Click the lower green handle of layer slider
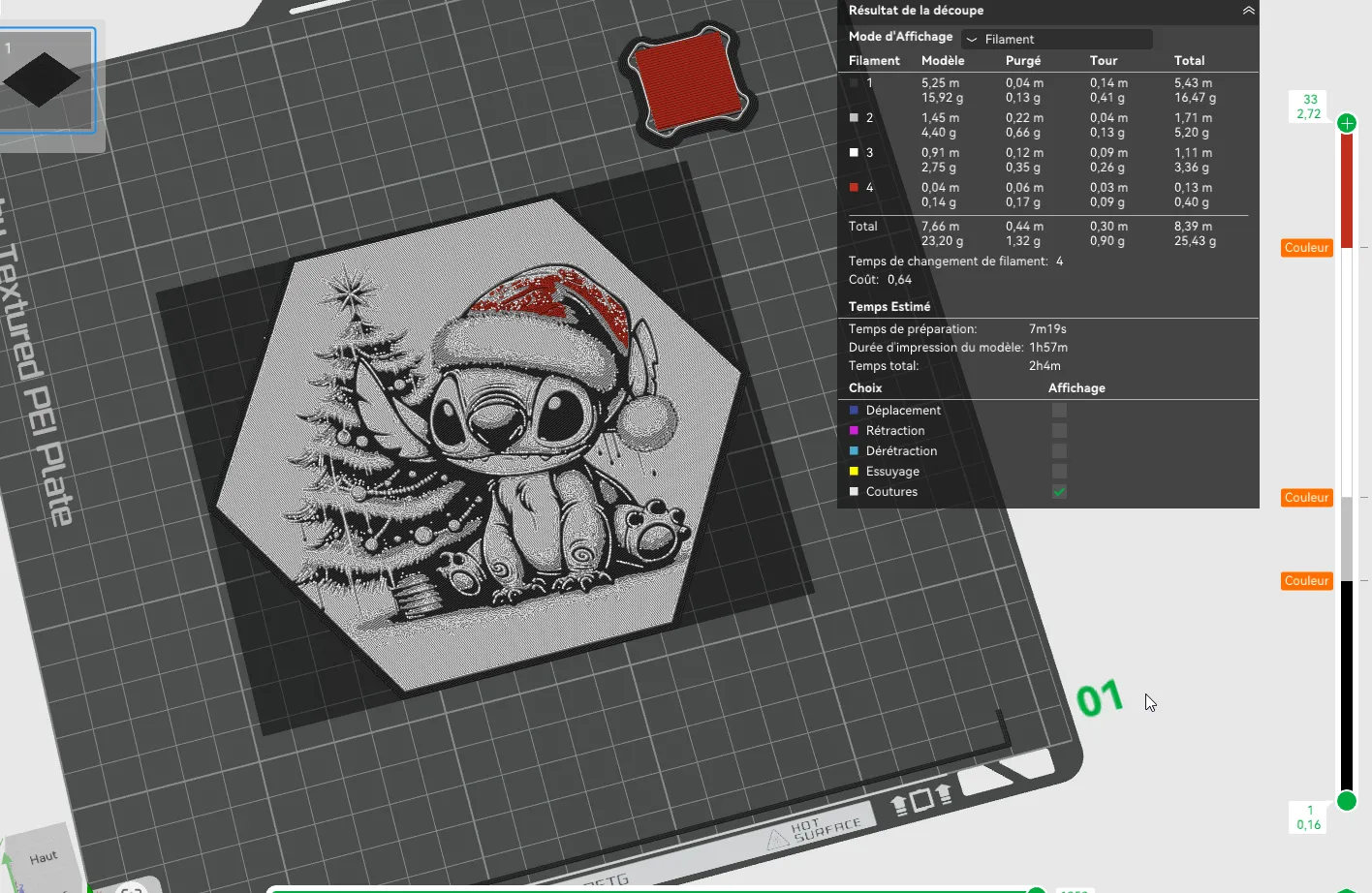Screen dimensions: 1372x893 pos(1347,801)
